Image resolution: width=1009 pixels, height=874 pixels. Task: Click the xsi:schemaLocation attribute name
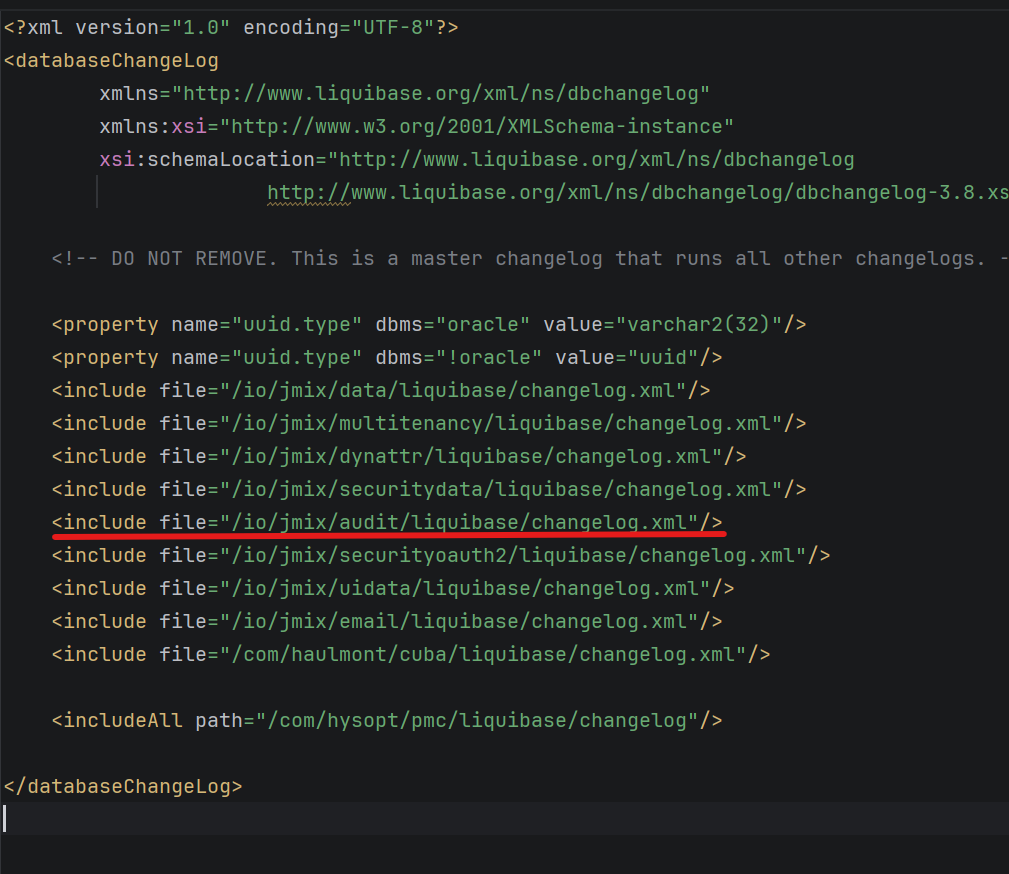pyautogui.click(x=207, y=160)
